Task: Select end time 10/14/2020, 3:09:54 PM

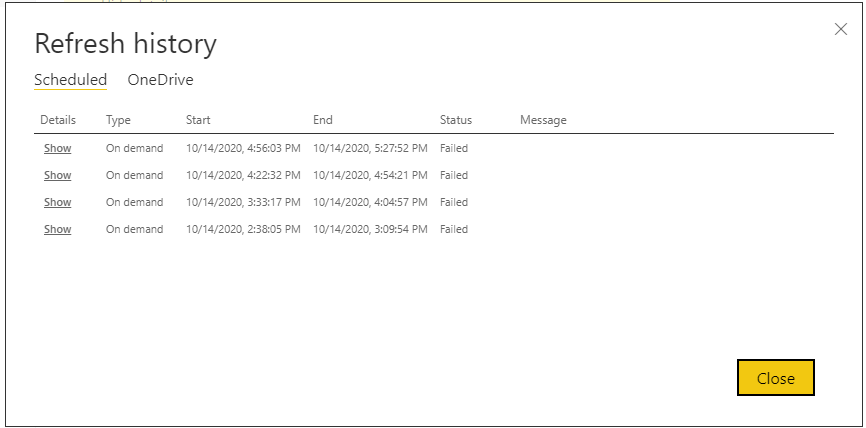Action: (370, 230)
